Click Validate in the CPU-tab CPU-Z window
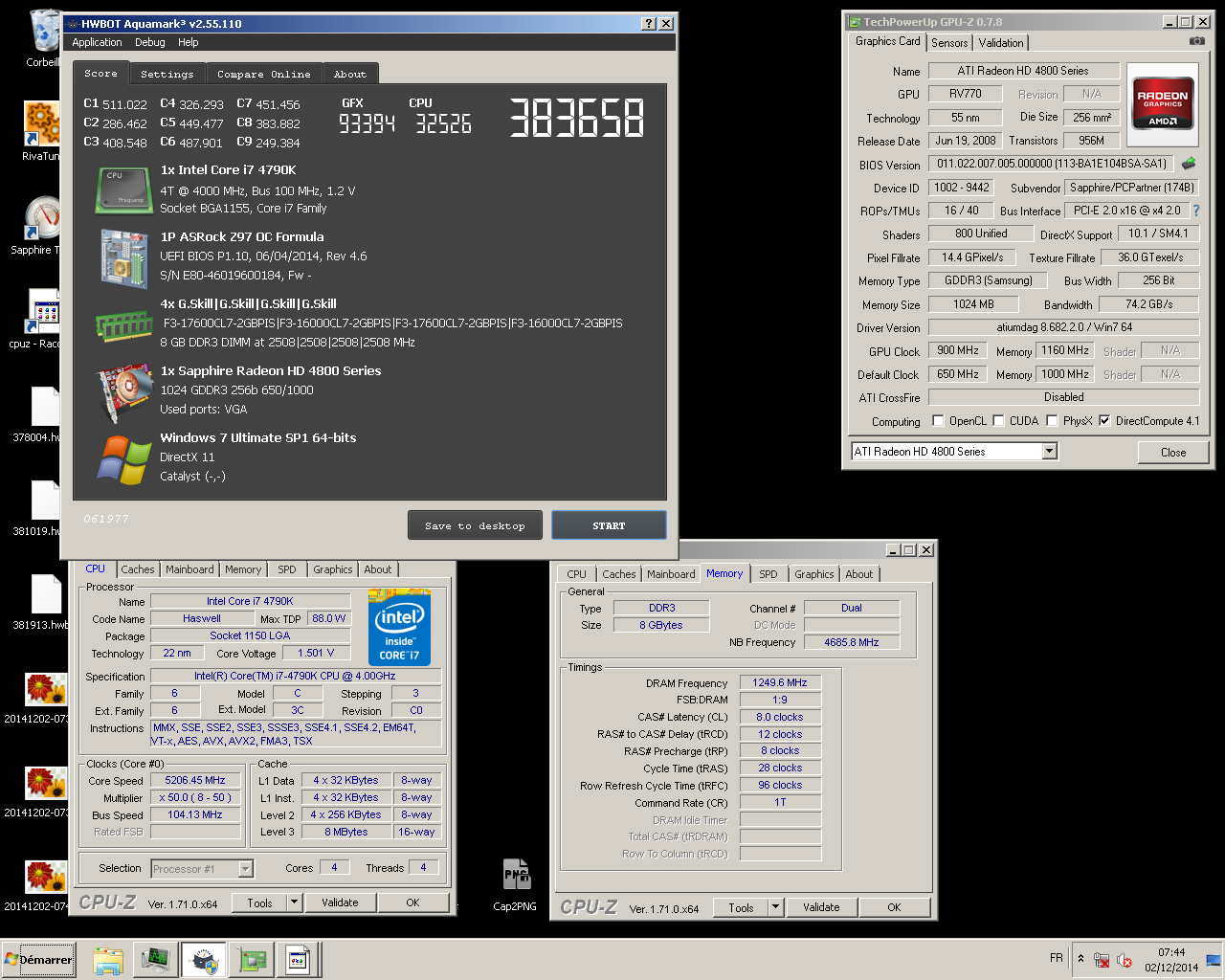Image resolution: width=1225 pixels, height=980 pixels. pos(340,902)
